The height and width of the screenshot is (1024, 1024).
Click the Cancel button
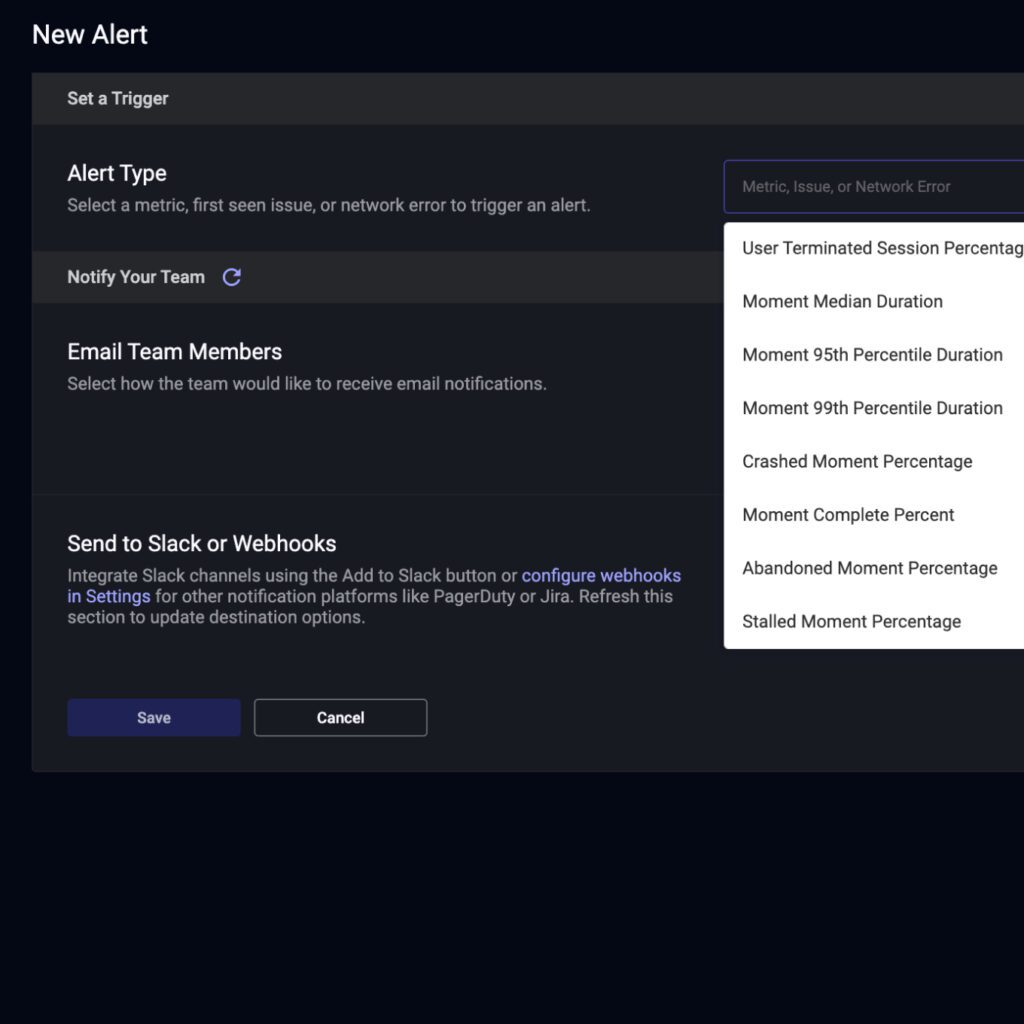(x=340, y=717)
